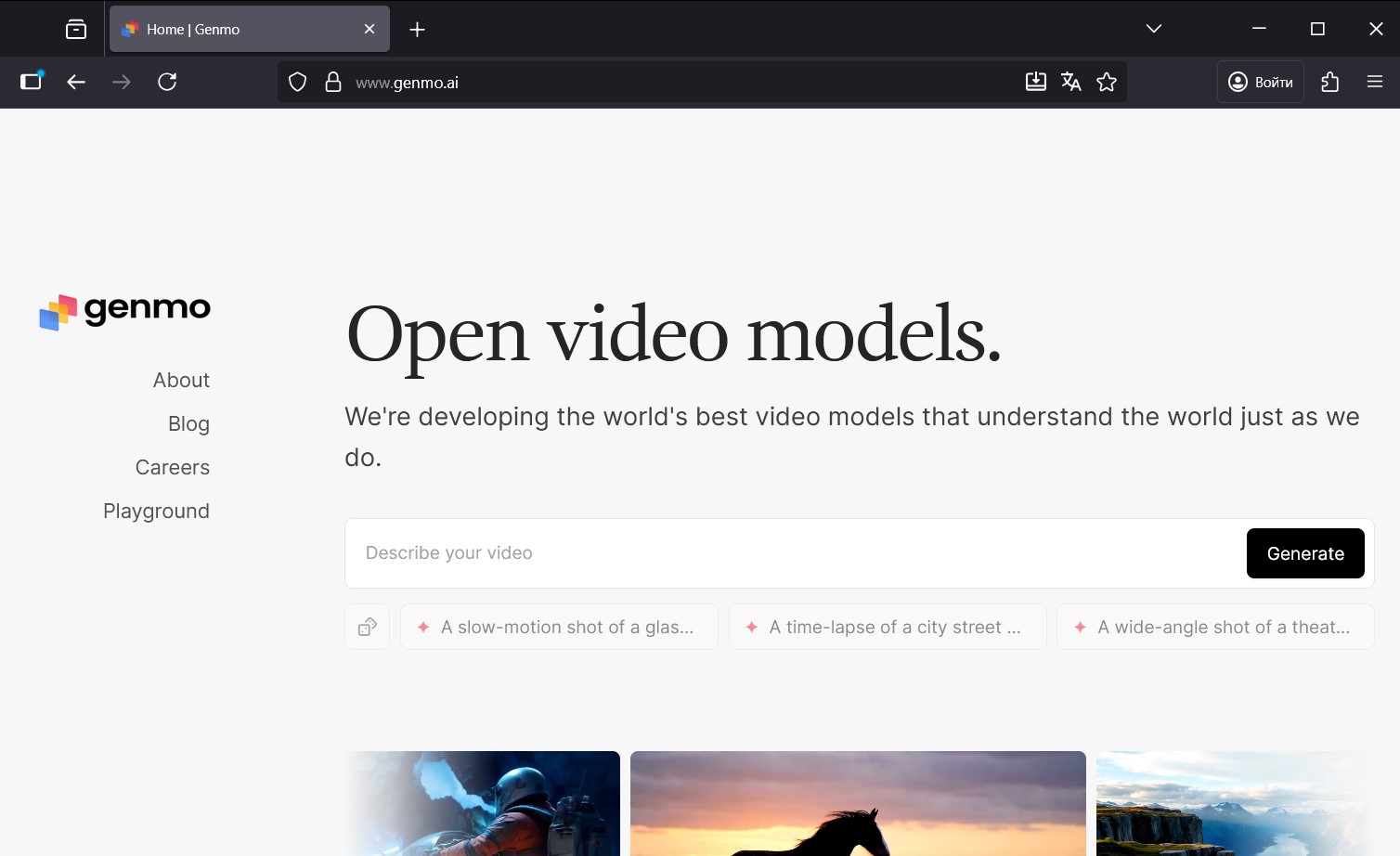
Task: Click the settings icon left of prompt suggestions
Action: point(367,627)
